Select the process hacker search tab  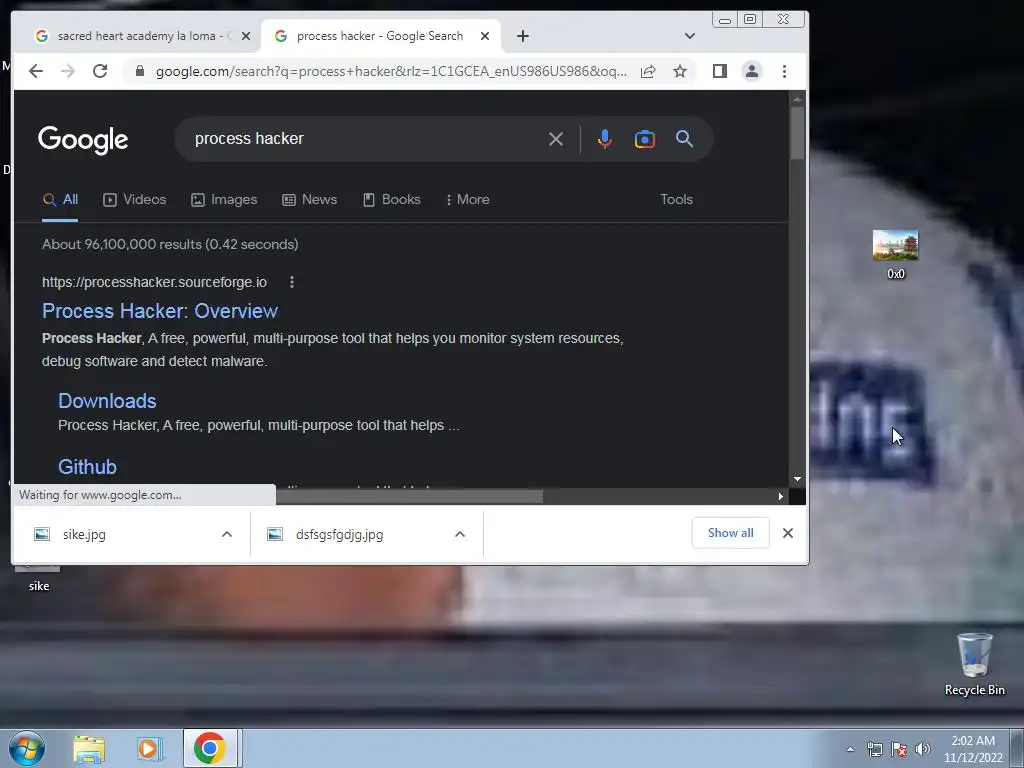380,36
